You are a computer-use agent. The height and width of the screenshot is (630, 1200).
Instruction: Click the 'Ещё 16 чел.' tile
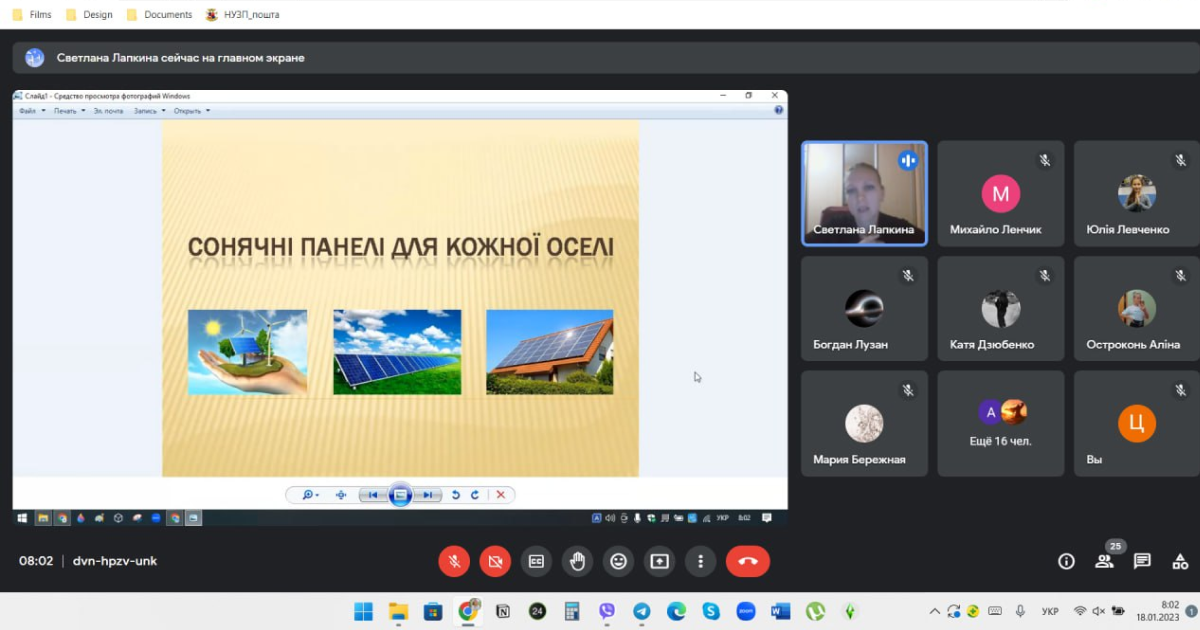1000,423
